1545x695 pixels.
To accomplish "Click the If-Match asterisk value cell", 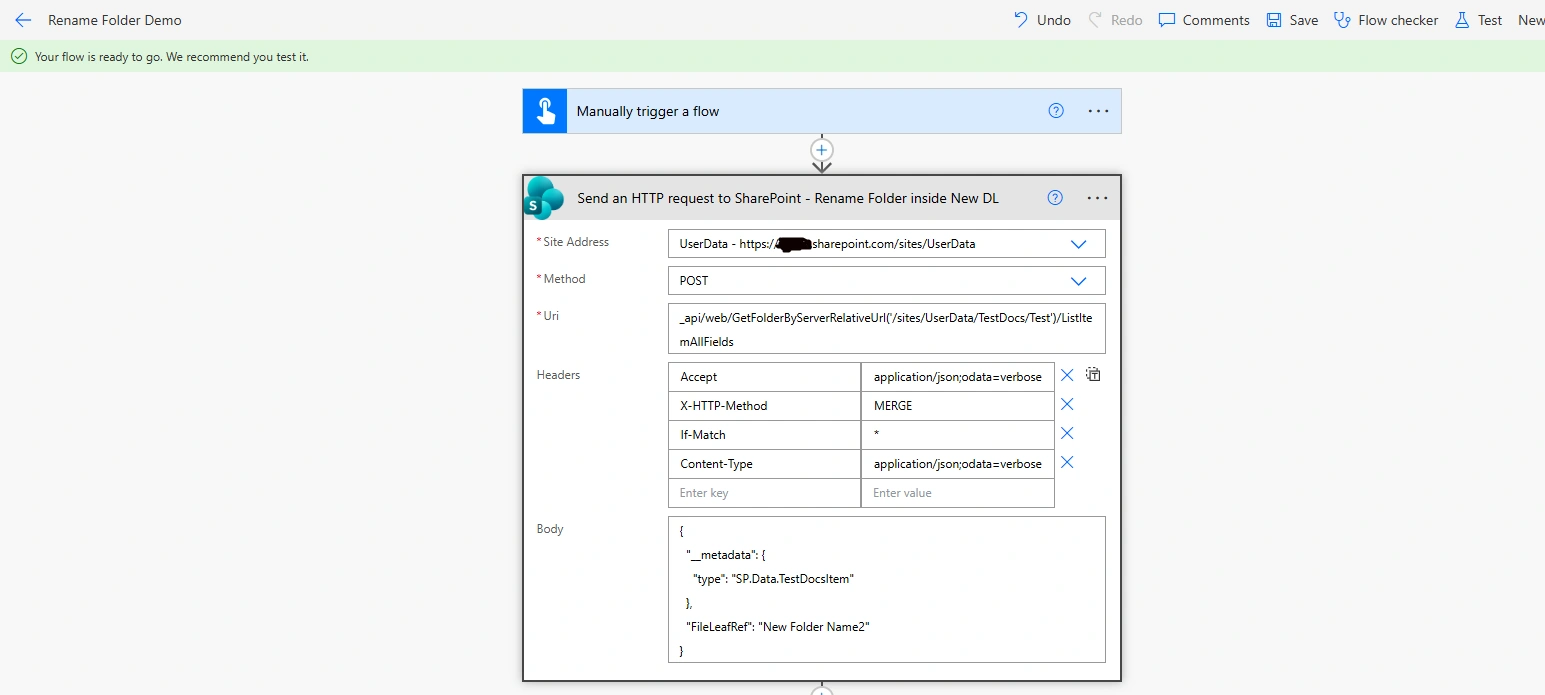I will click(x=957, y=435).
